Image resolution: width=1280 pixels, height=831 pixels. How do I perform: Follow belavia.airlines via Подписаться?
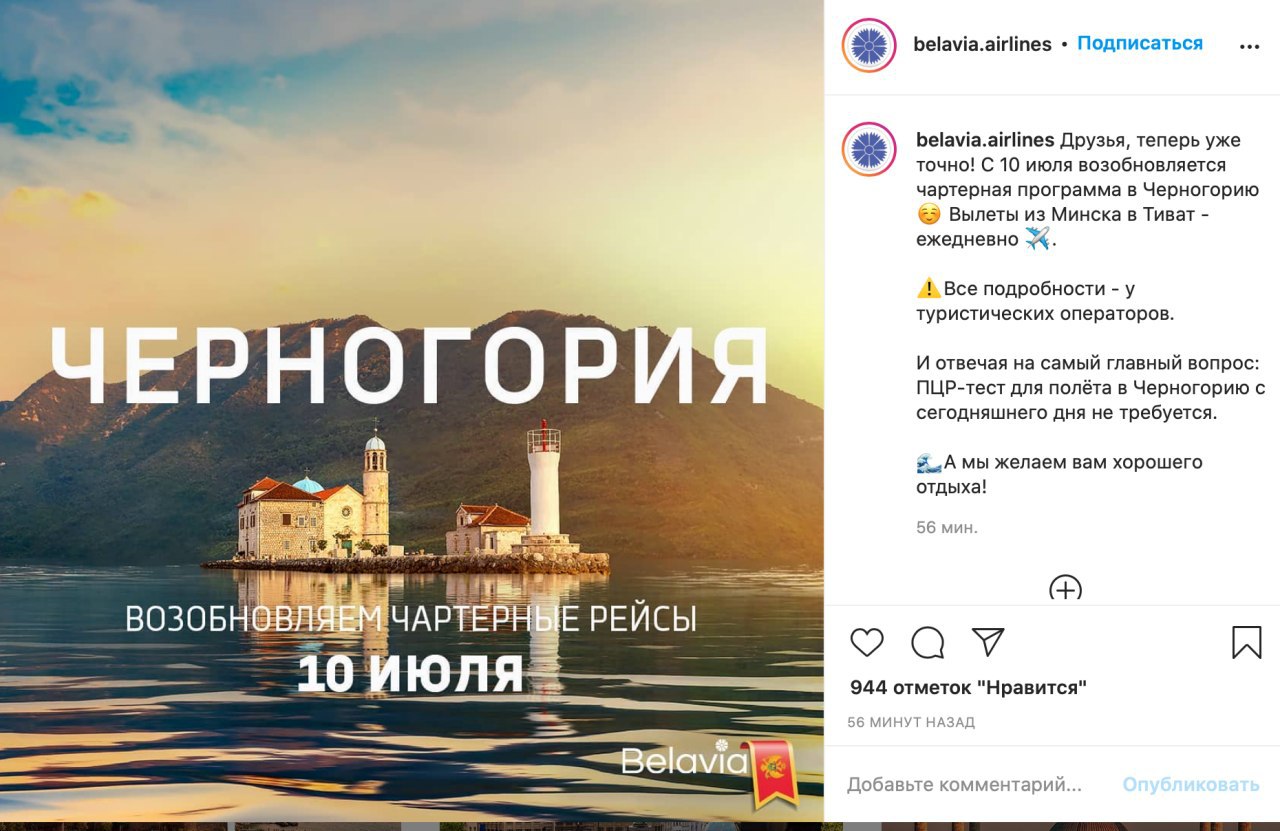pos(1140,44)
